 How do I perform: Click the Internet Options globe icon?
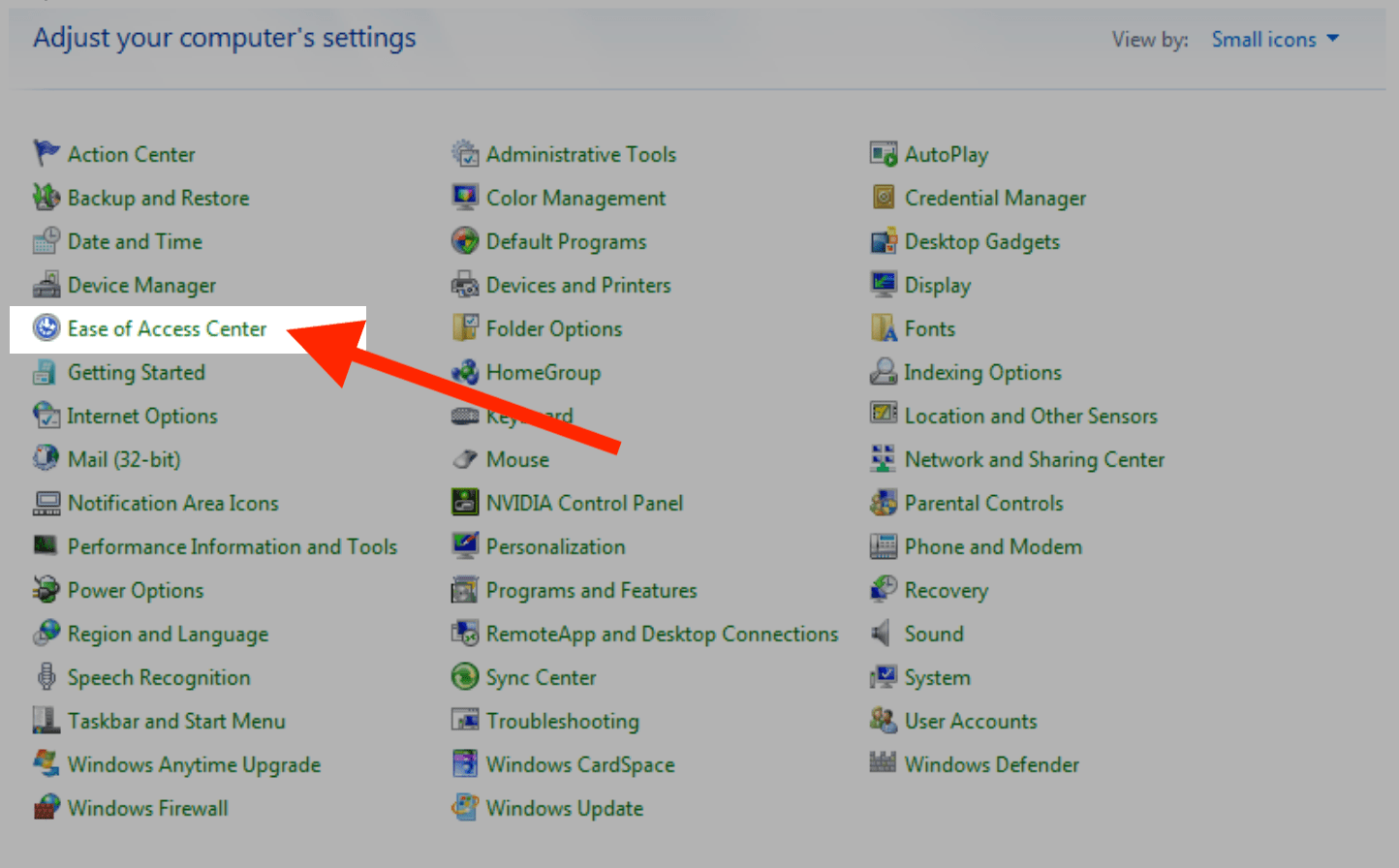point(46,415)
